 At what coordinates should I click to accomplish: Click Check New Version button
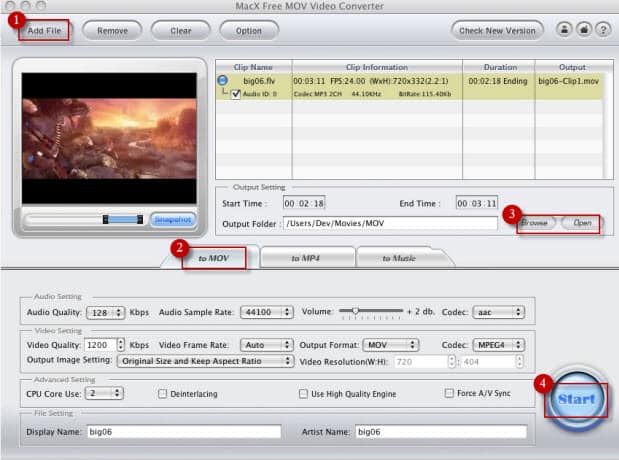497,30
